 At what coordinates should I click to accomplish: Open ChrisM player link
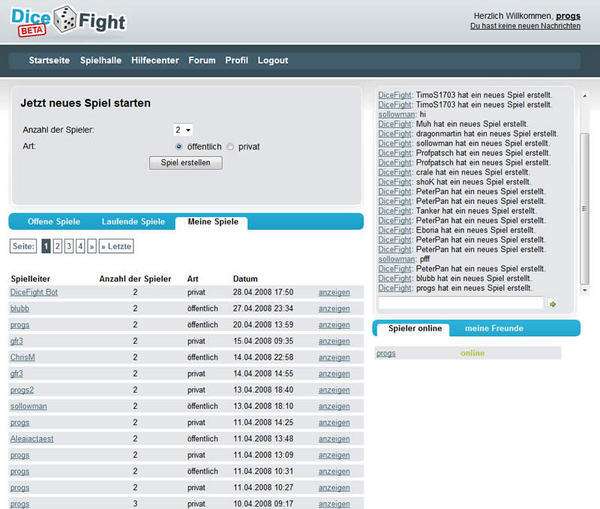23,357
